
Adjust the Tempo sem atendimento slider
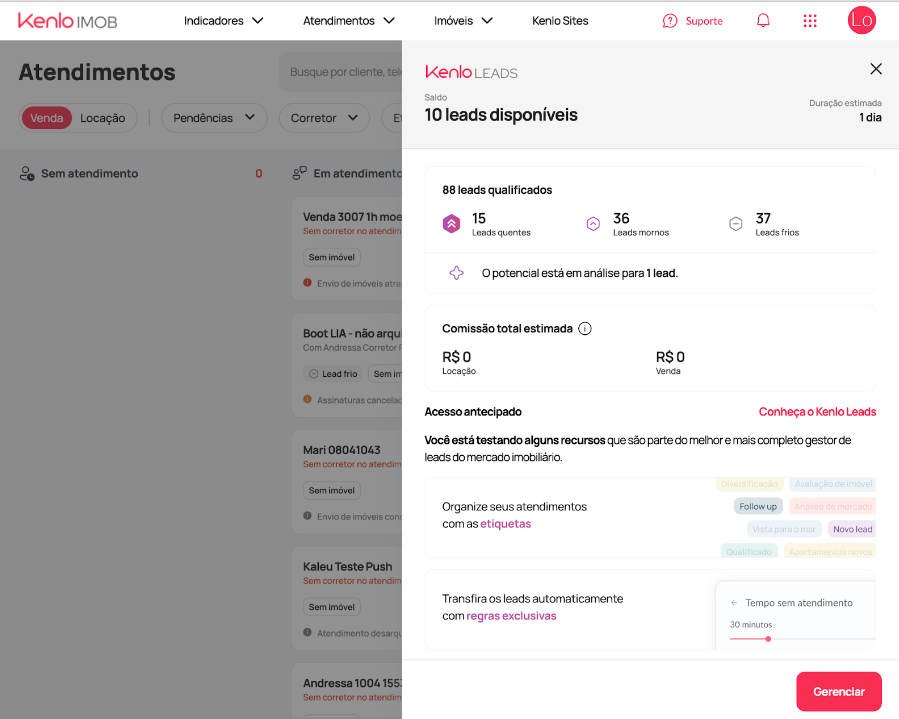tap(768, 639)
